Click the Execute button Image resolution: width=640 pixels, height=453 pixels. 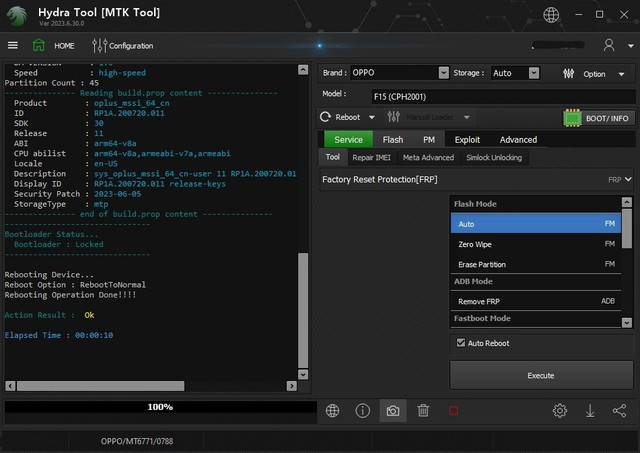(x=541, y=375)
